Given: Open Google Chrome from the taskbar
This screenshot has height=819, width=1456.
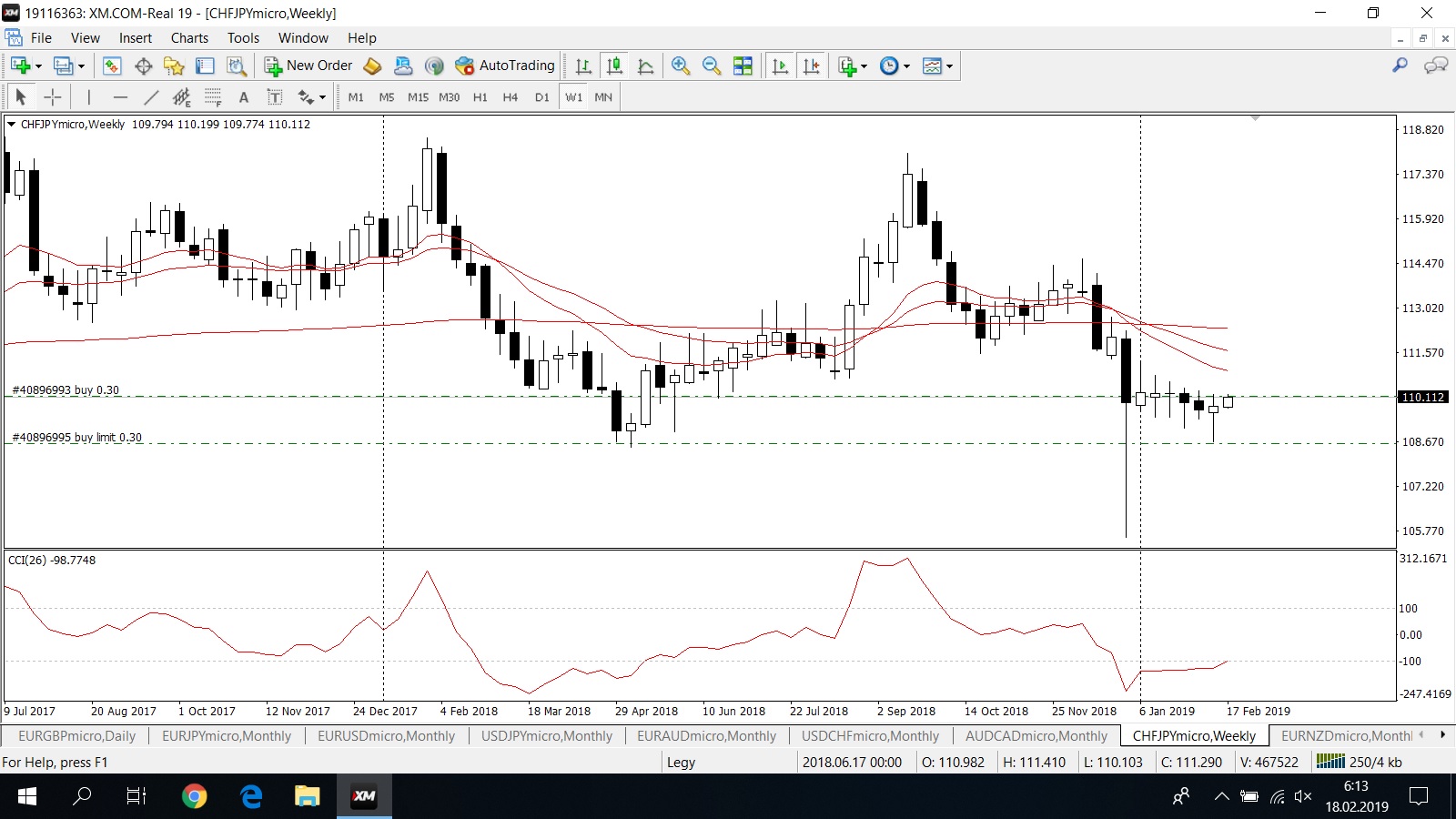Looking at the screenshot, I should click(x=194, y=796).
